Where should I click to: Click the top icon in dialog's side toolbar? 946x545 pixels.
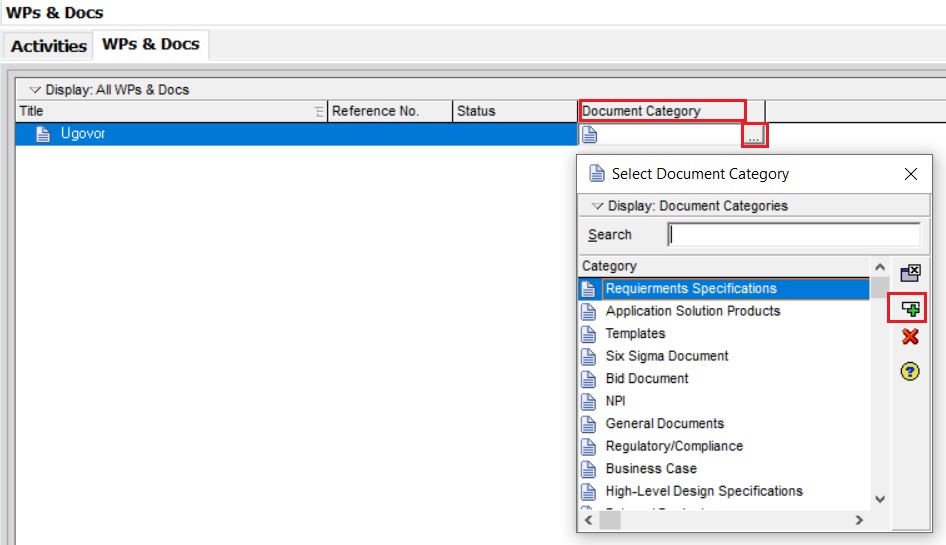[x=910, y=273]
